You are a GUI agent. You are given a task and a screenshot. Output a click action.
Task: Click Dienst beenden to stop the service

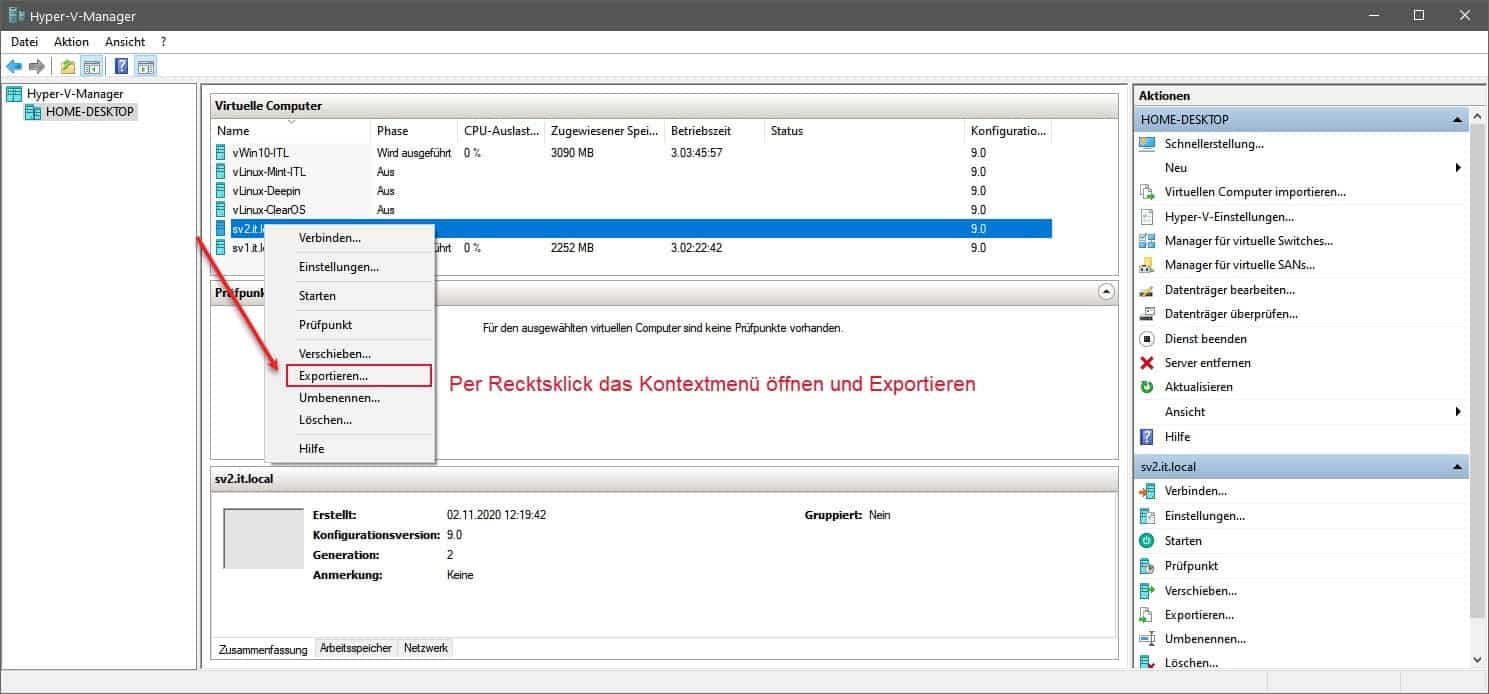pos(1205,338)
